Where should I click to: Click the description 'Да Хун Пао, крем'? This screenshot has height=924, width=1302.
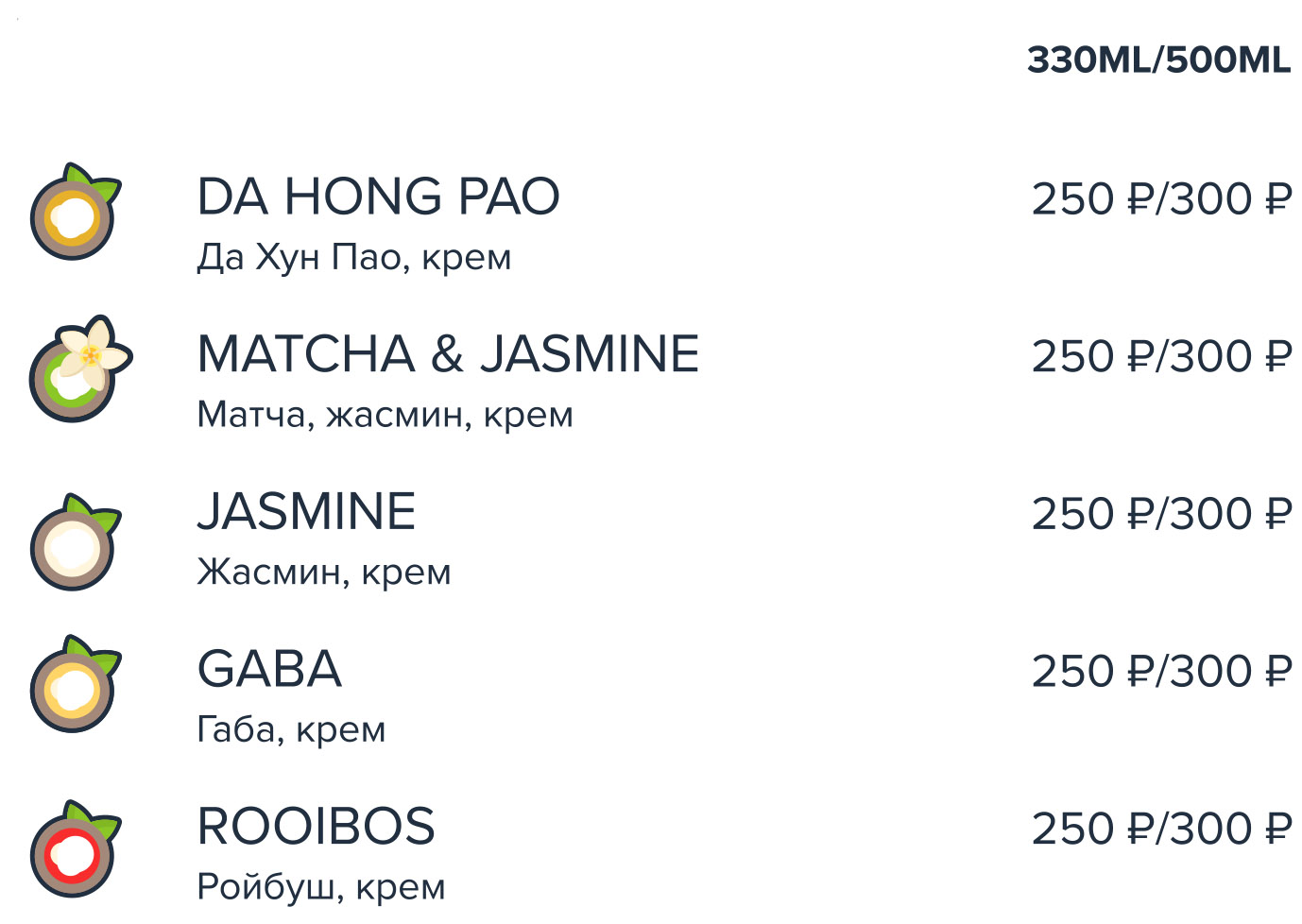click(354, 258)
